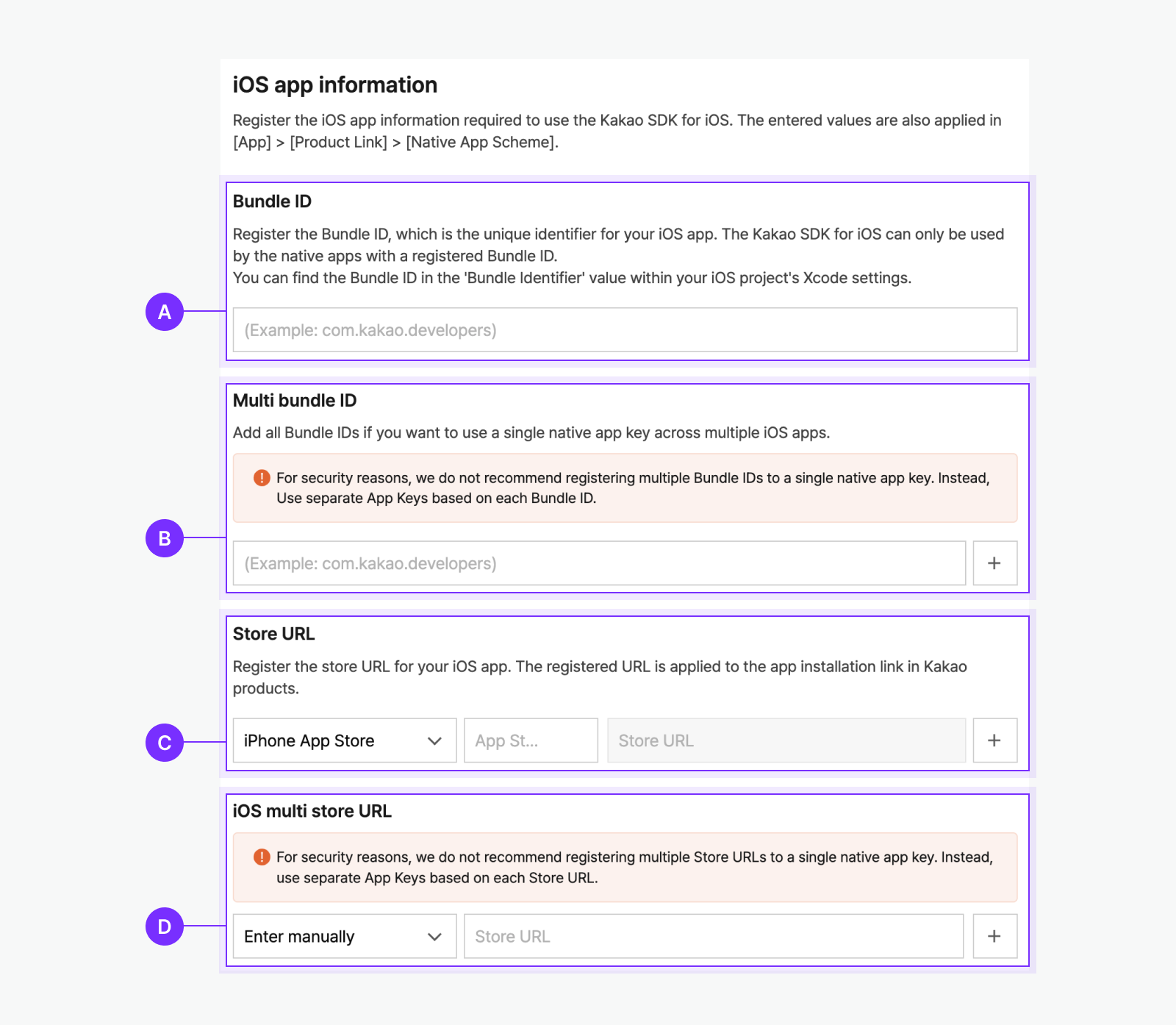1176x1025 pixels.
Task: Open the iPhone App Store dropdown
Action: [344, 740]
